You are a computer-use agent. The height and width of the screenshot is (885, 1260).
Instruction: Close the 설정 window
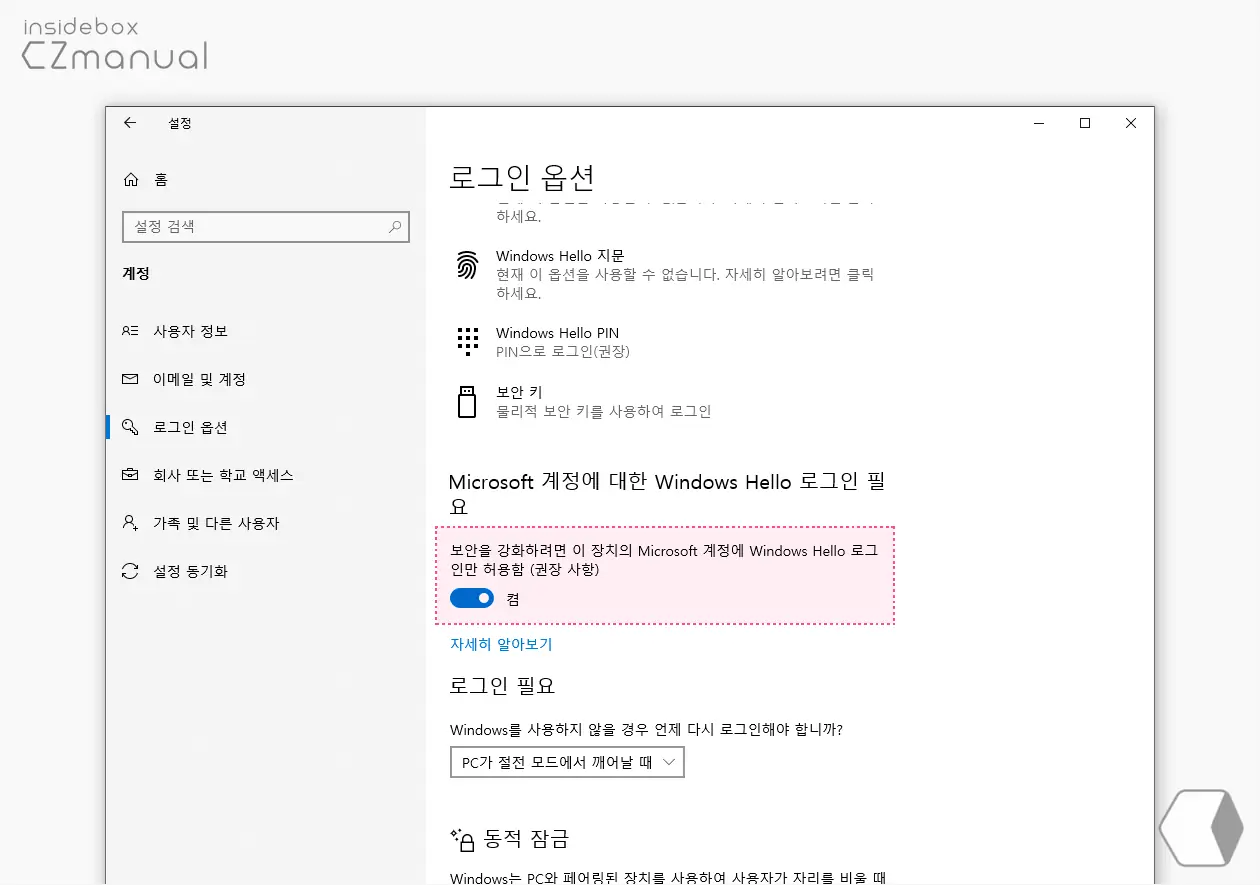point(1131,123)
